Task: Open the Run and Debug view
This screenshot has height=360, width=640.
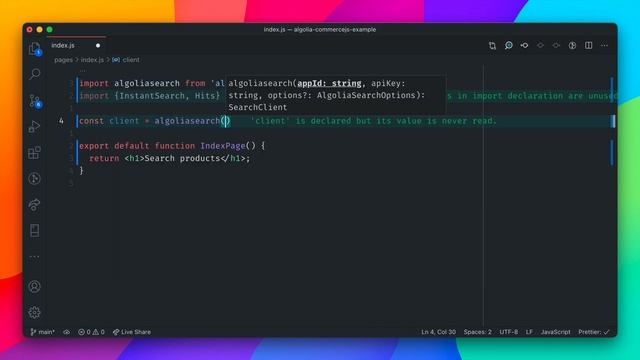Action: point(35,127)
